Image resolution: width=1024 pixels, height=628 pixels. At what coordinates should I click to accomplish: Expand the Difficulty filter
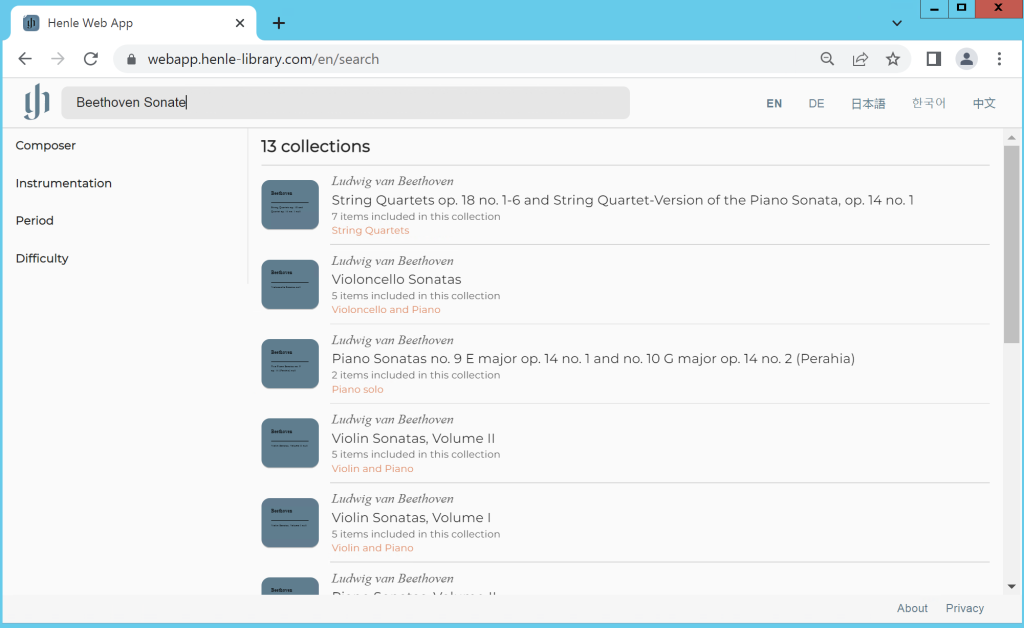(x=42, y=258)
